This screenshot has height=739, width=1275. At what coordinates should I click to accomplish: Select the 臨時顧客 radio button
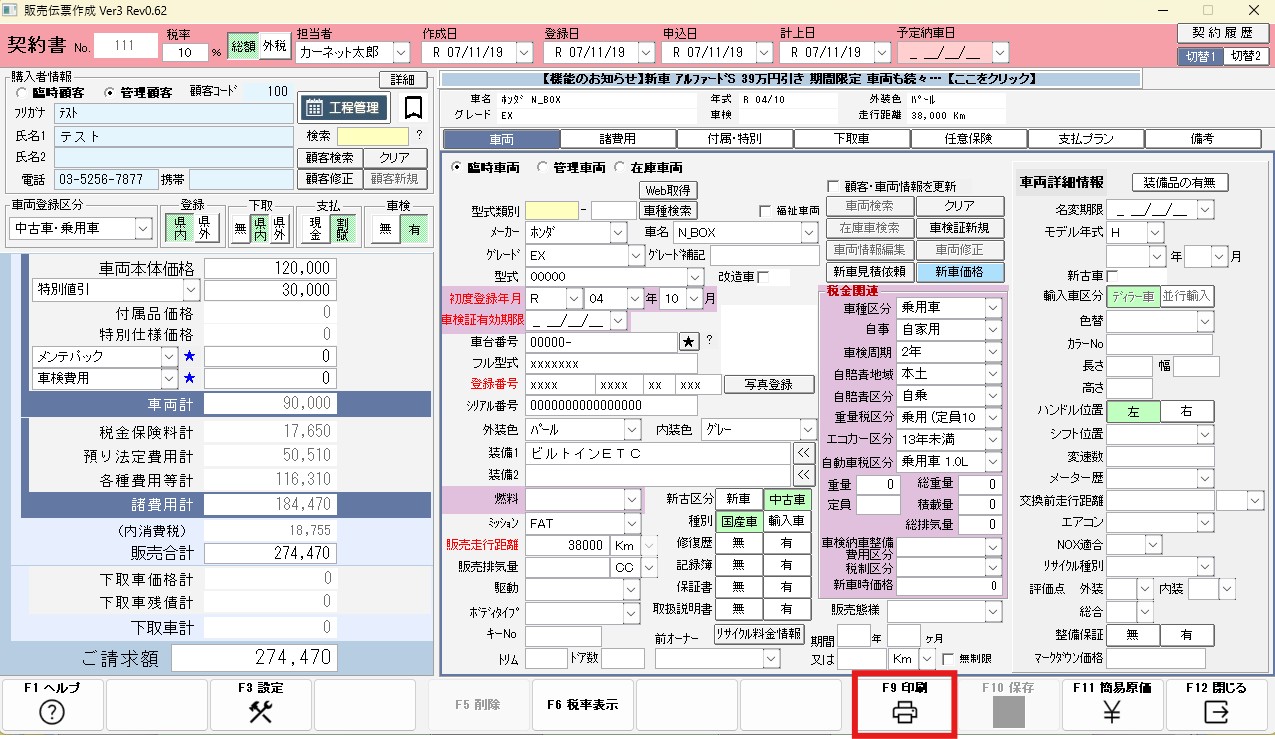point(22,92)
